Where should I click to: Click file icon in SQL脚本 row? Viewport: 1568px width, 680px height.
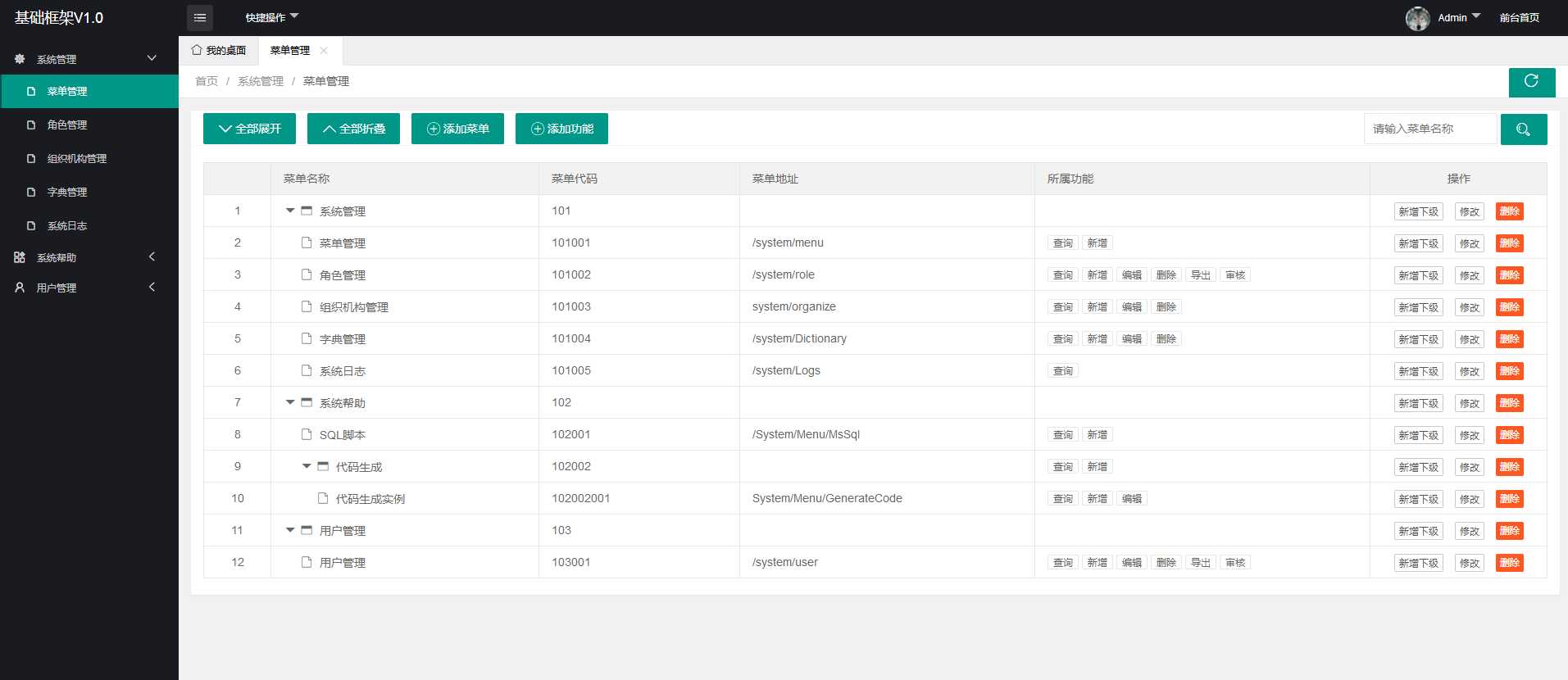[307, 434]
